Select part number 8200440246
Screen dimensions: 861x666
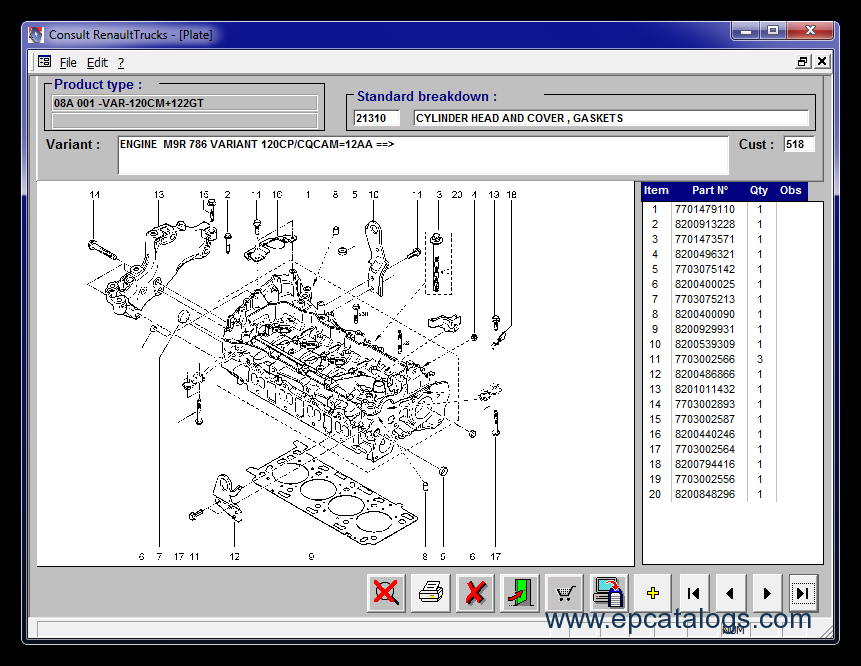(x=705, y=434)
